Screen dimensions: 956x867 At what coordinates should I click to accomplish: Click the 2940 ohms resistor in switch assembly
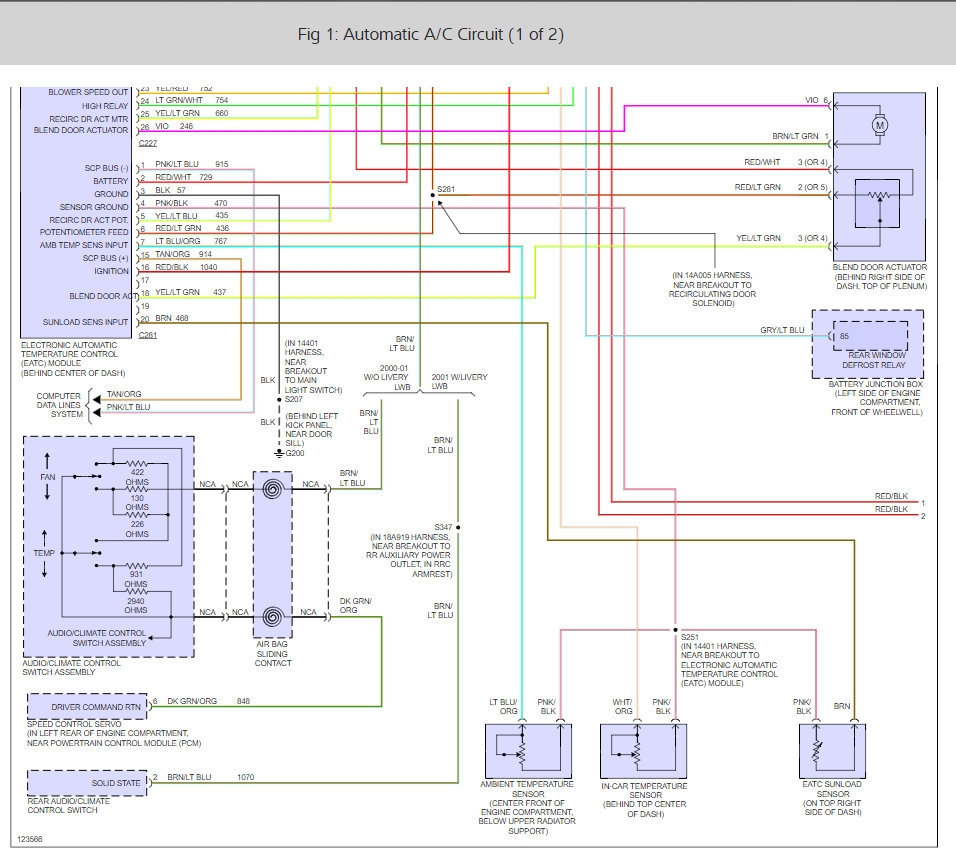coord(136,591)
